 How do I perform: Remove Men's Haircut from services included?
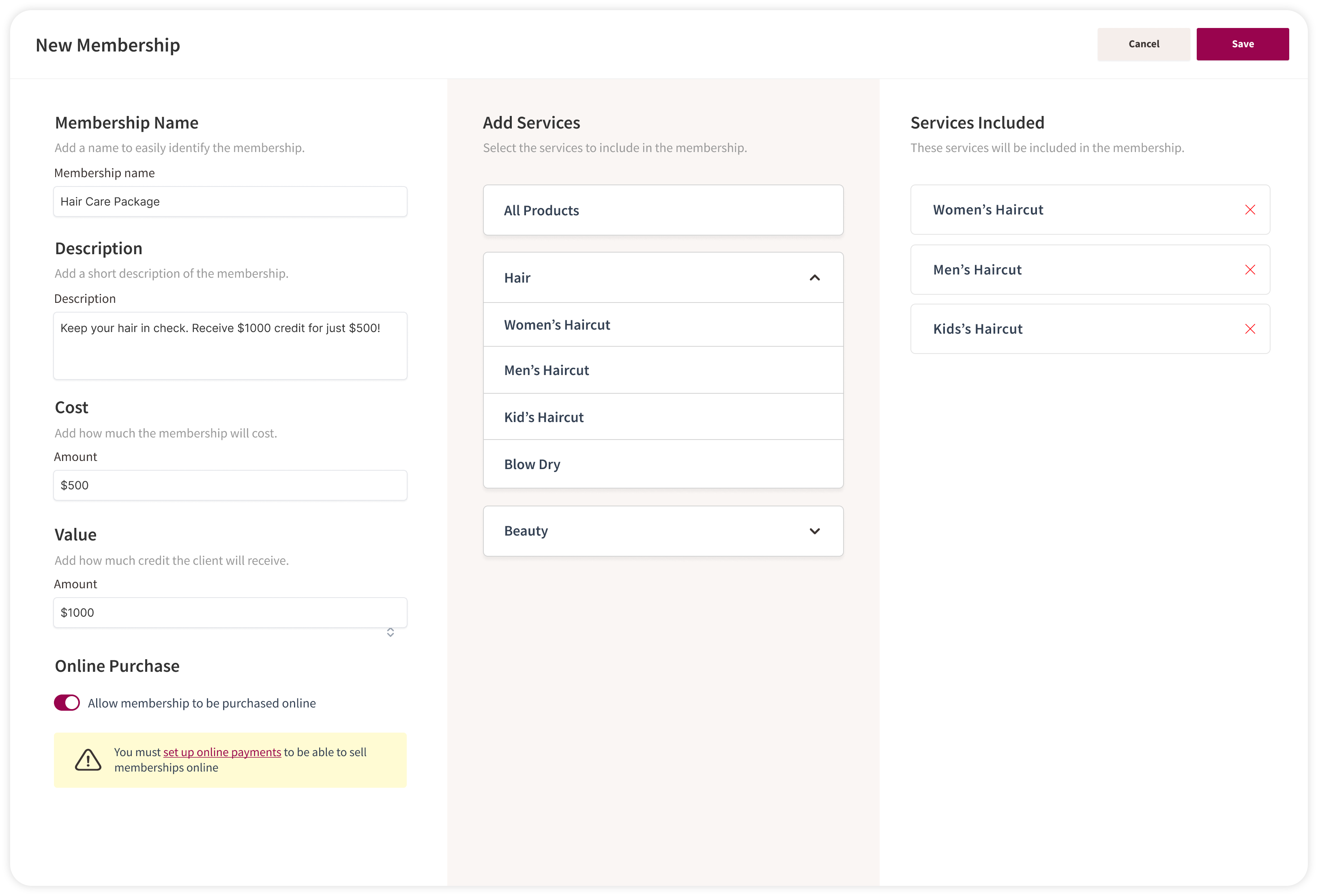tap(1249, 269)
